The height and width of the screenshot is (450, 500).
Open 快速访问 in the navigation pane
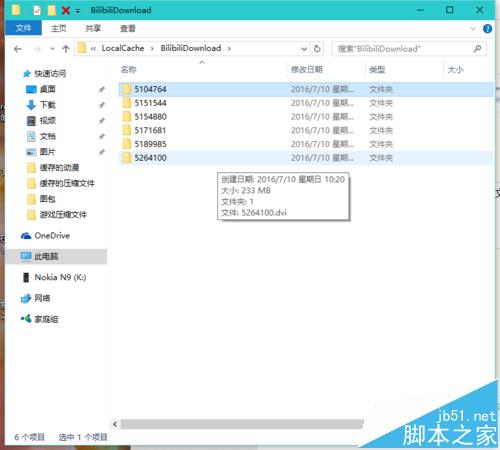tap(50, 73)
